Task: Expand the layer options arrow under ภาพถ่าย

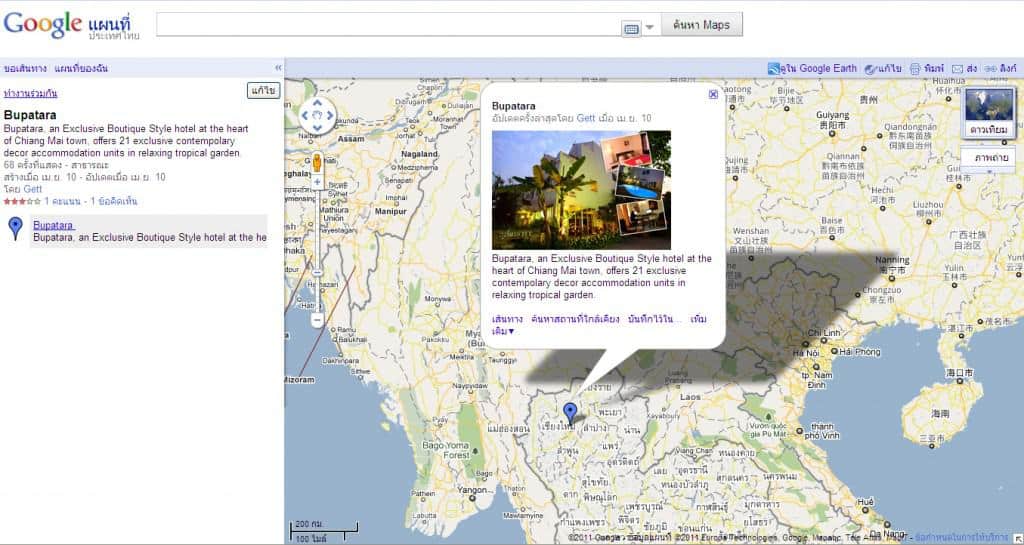Action: pyautogui.click(x=989, y=170)
